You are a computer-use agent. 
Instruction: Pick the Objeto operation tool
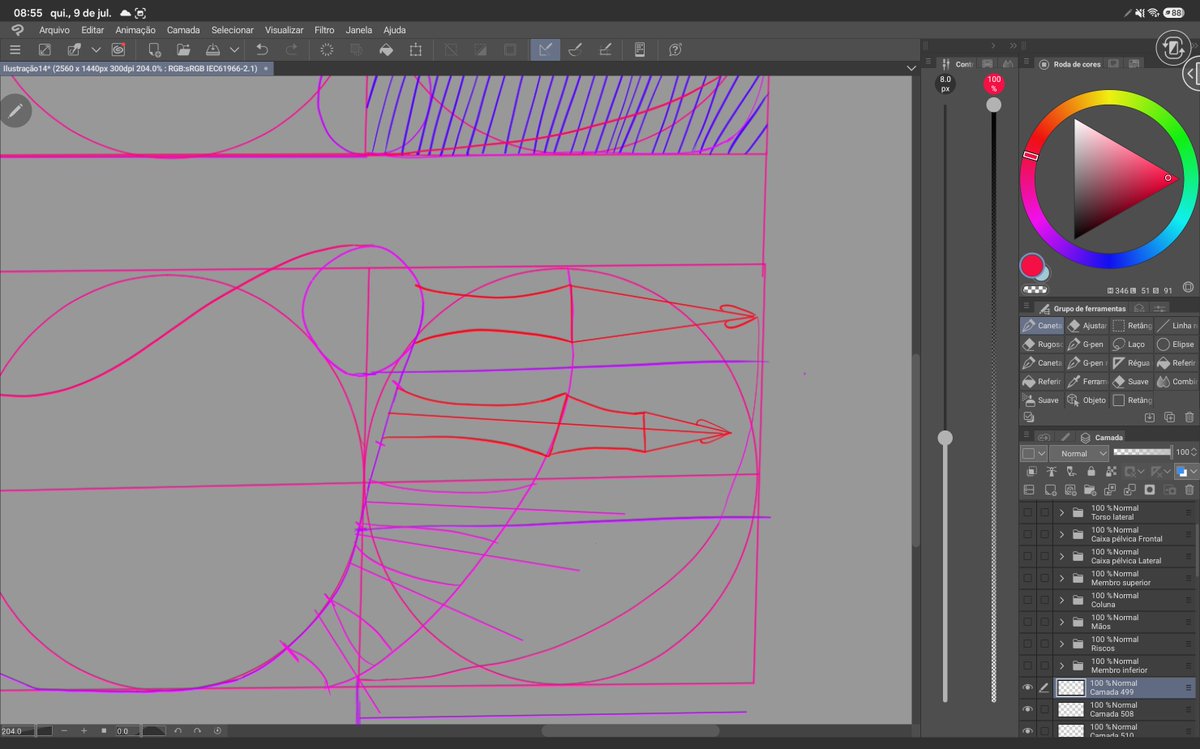point(1087,400)
